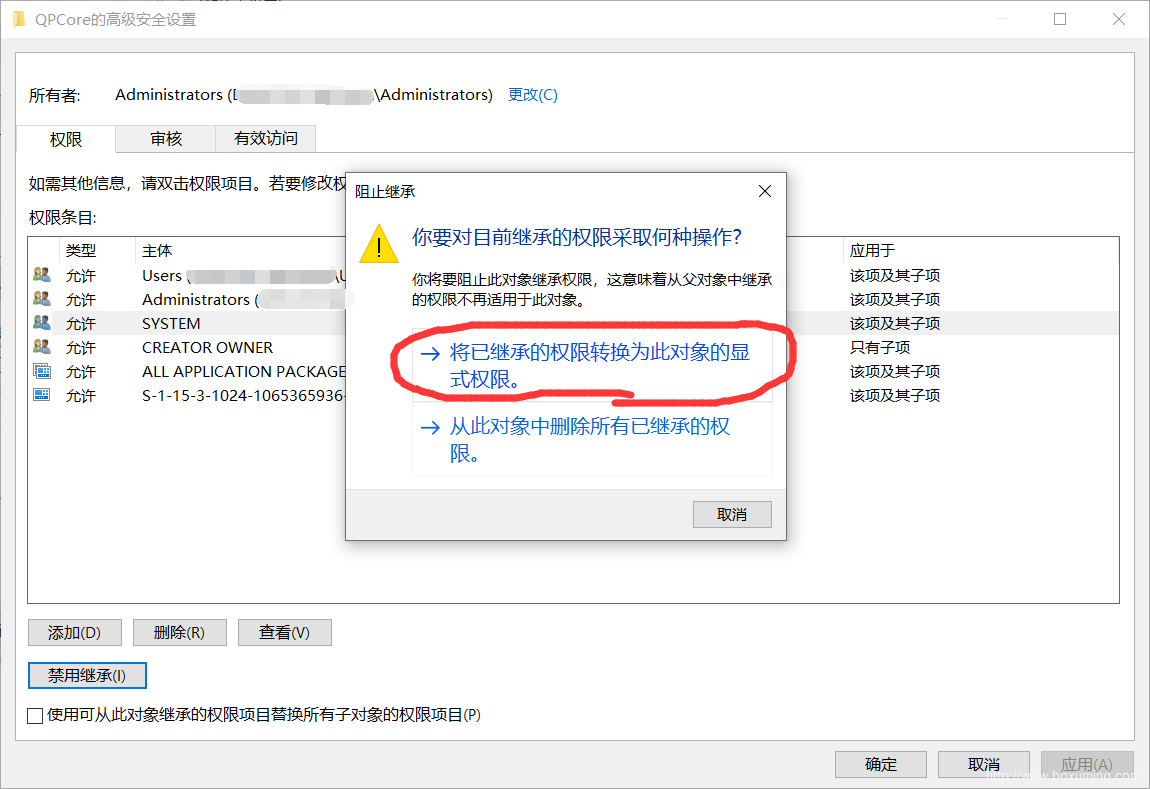Click the CREATOR OWNER row icon
The width and height of the screenshot is (1150, 789).
42,347
